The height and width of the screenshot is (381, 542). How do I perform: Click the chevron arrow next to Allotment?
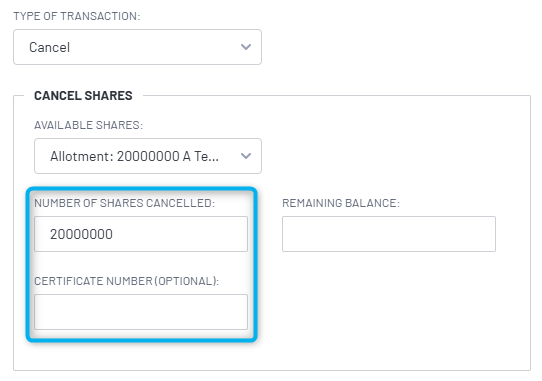(x=246, y=156)
